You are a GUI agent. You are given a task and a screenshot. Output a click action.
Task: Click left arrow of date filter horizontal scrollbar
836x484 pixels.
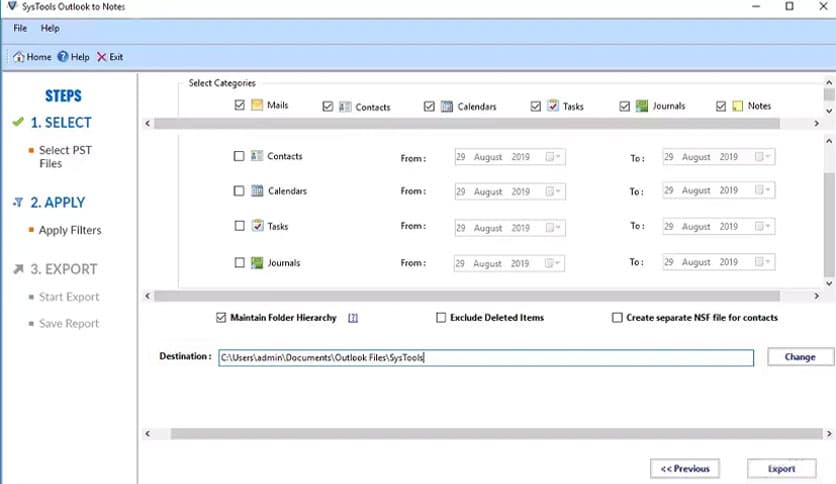click(x=148, y=296)
